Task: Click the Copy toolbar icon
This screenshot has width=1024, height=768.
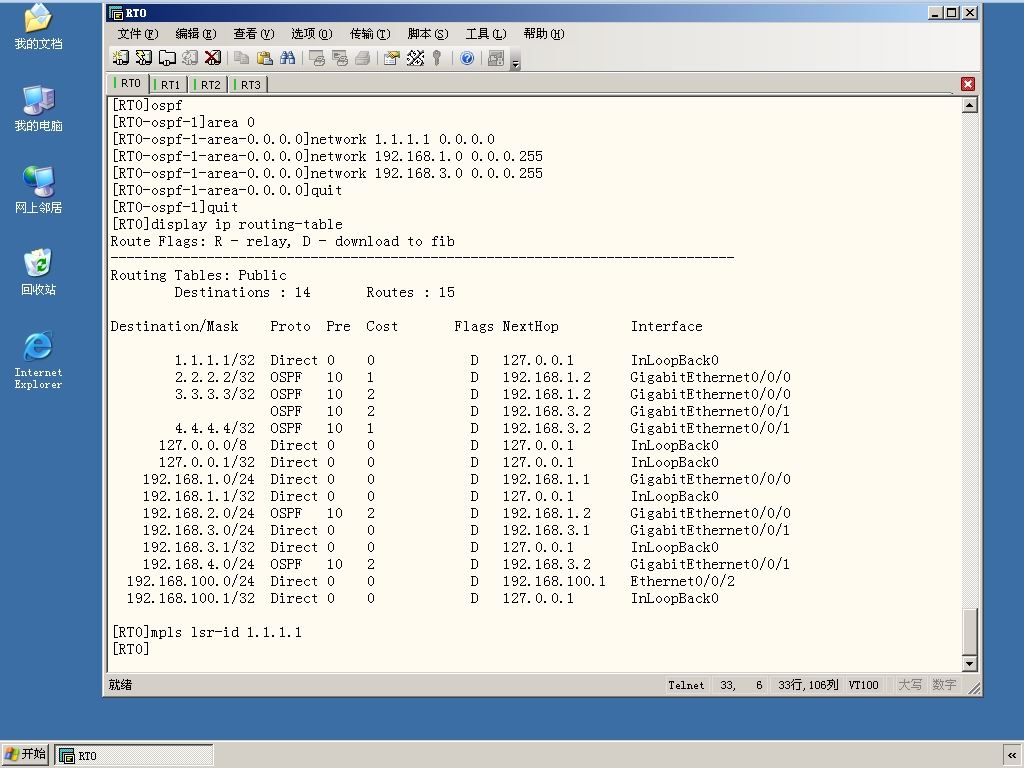Action: (x=242, y=58)
